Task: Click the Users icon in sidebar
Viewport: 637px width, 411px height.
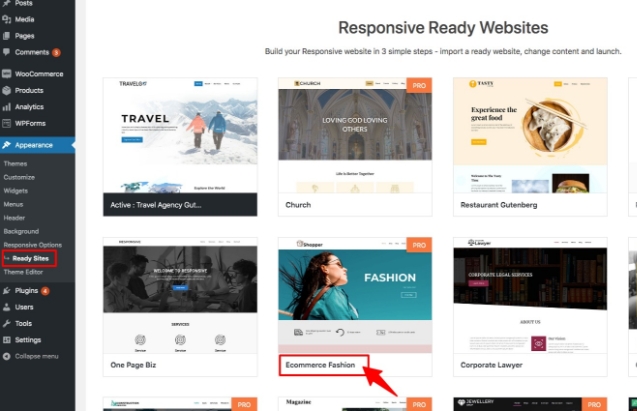Action: pyautogui.click(x=7, y=307)
